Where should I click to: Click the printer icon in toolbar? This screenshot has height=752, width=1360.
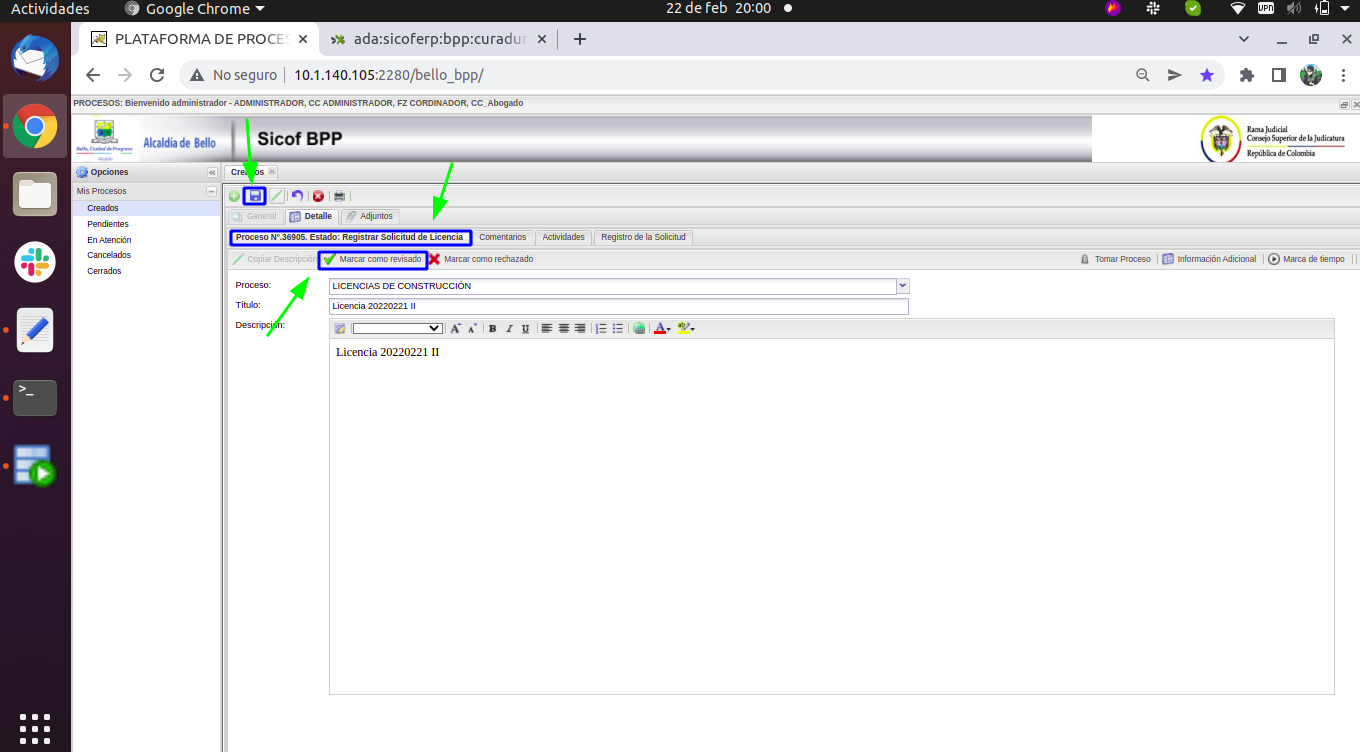tap(340, 196)
